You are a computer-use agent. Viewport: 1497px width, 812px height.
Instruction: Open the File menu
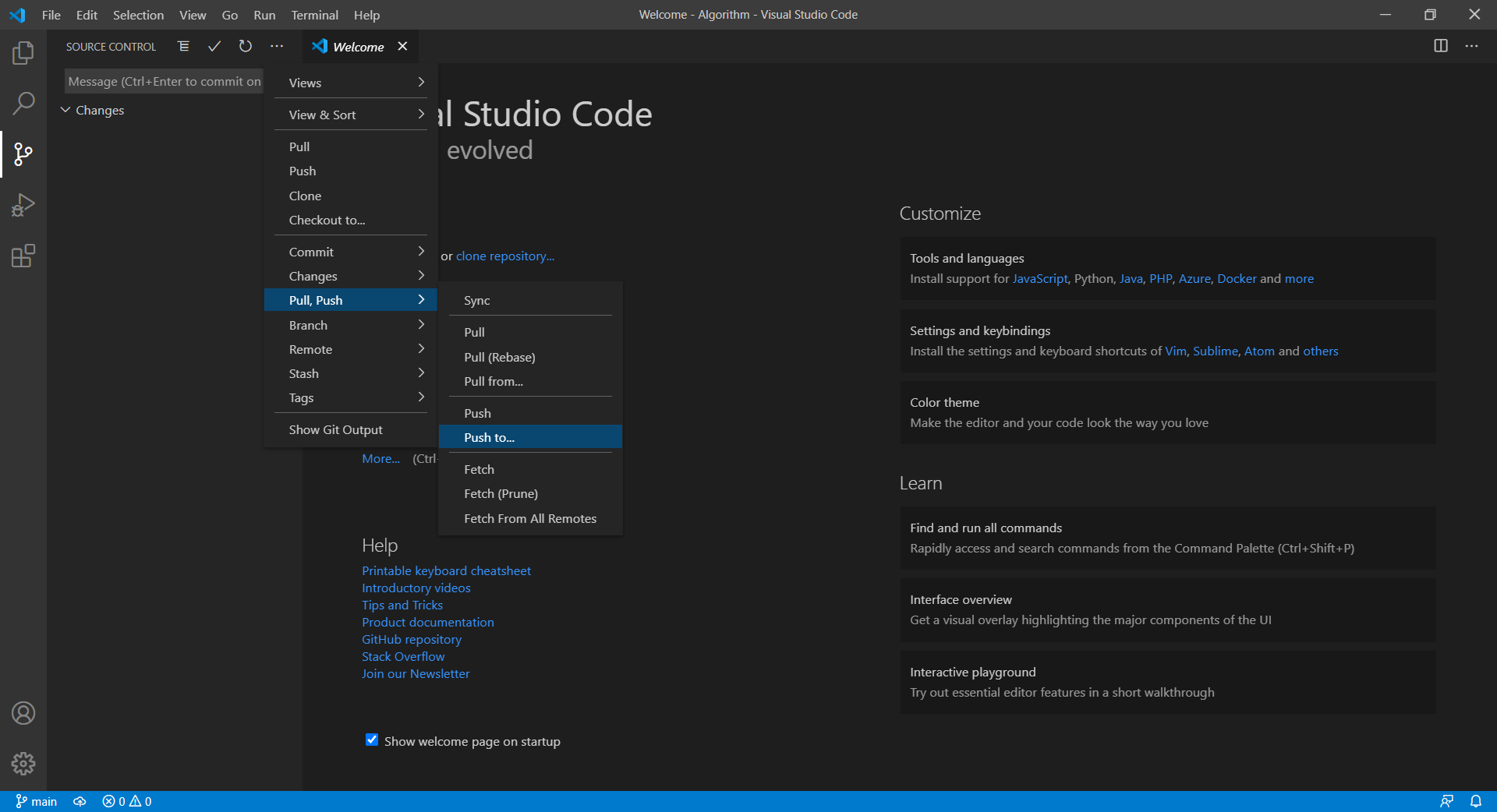pyautogui.click(x=51, y=15)
